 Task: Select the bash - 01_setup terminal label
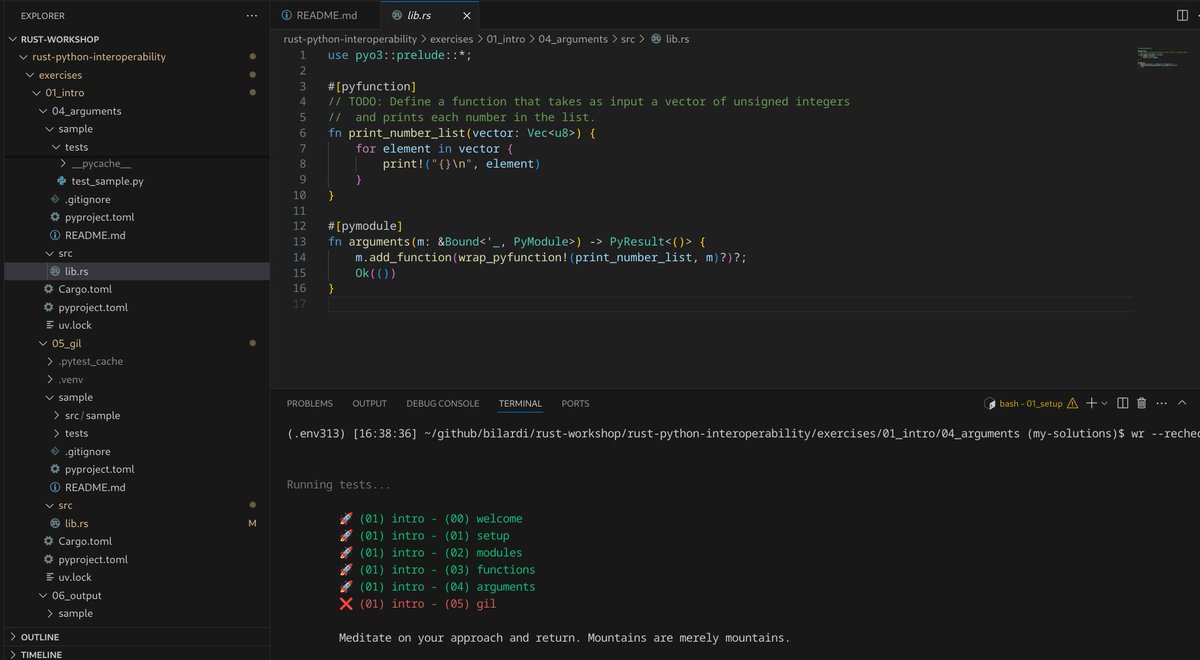1031,403
